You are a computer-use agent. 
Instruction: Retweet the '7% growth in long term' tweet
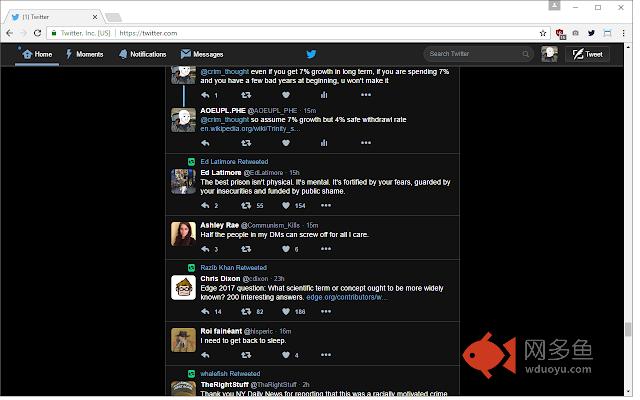(x=246, y=95)
